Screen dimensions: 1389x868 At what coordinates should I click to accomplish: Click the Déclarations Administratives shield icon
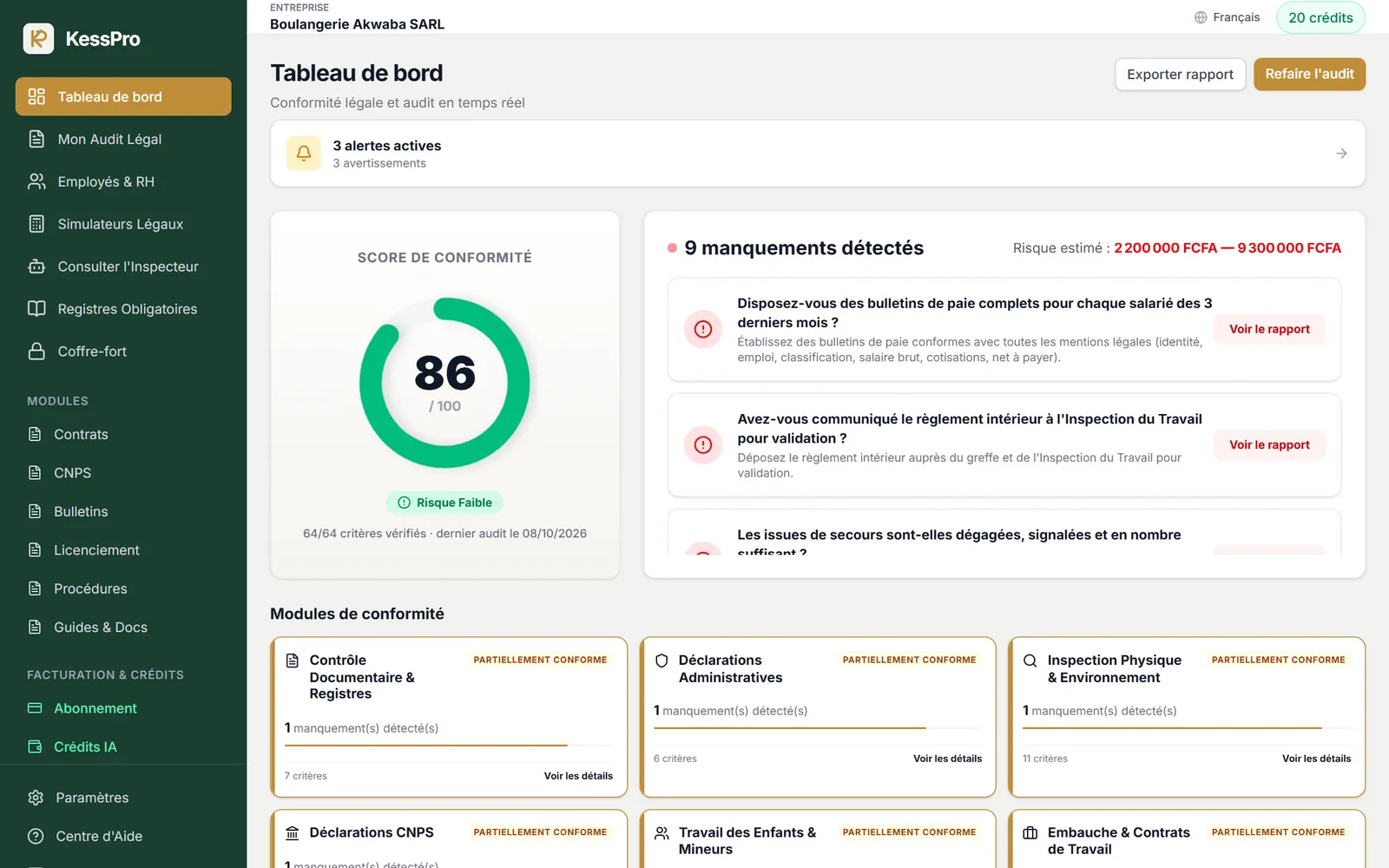(x=662, y=661)
